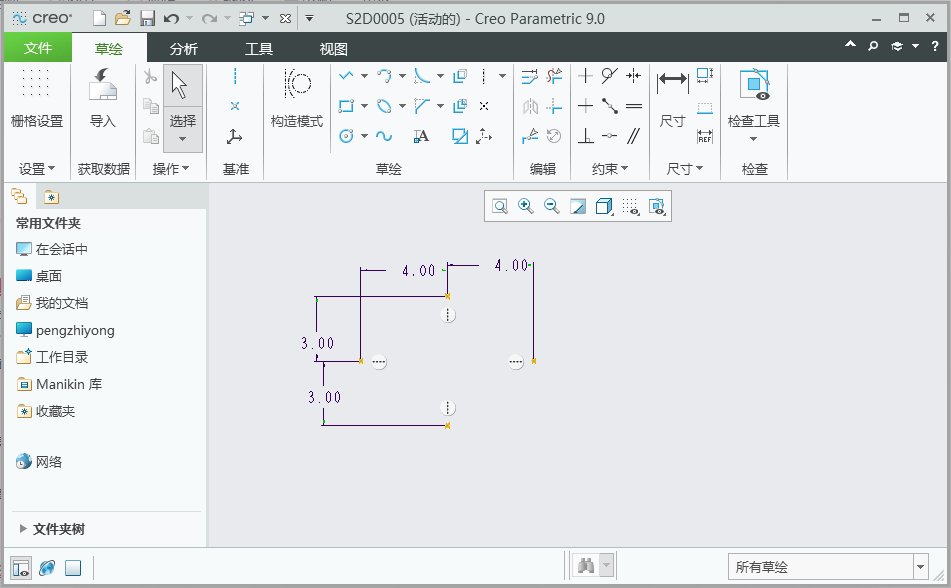
Task: Select the Line Chain sketching tool
Action: (x=346, y=75)
